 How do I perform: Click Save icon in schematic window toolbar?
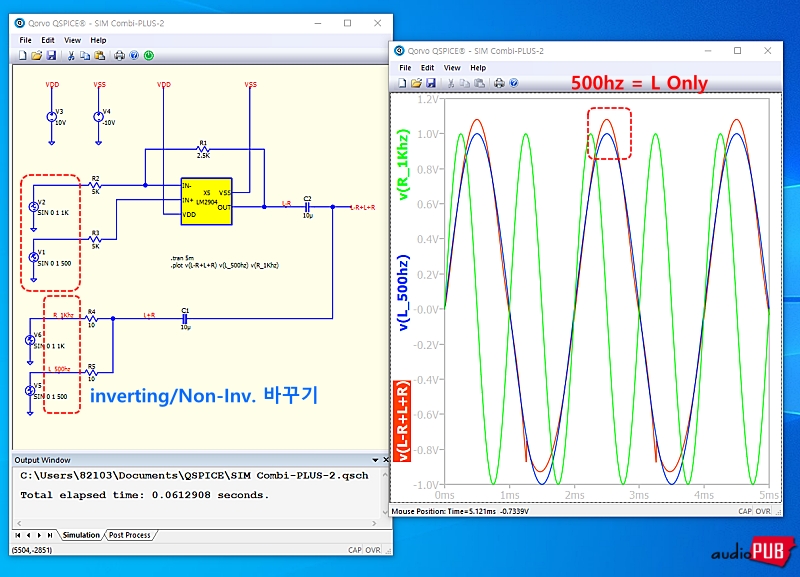click(x=51, y=55)
